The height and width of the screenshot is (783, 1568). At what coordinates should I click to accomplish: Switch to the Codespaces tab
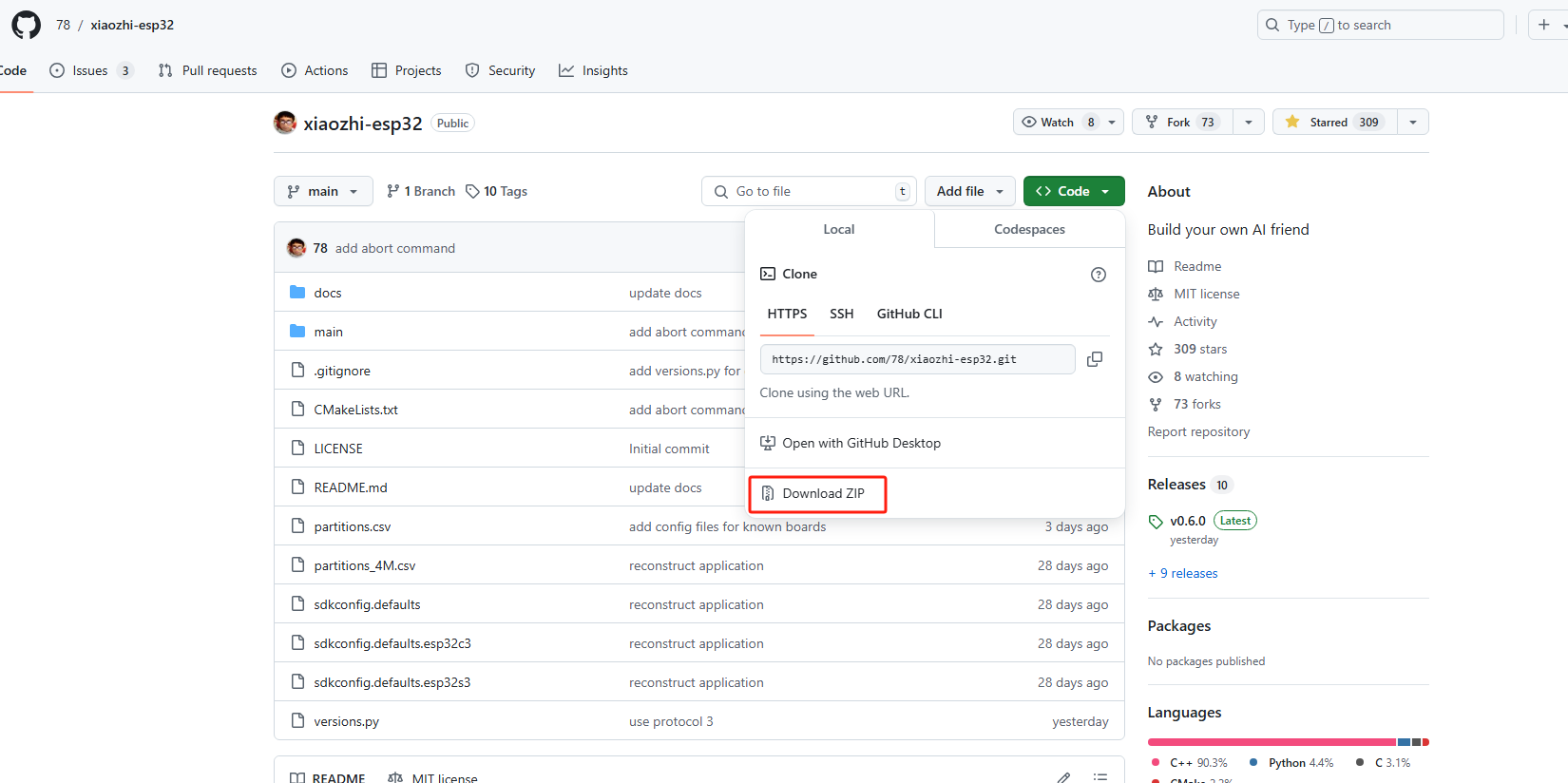1029,229
